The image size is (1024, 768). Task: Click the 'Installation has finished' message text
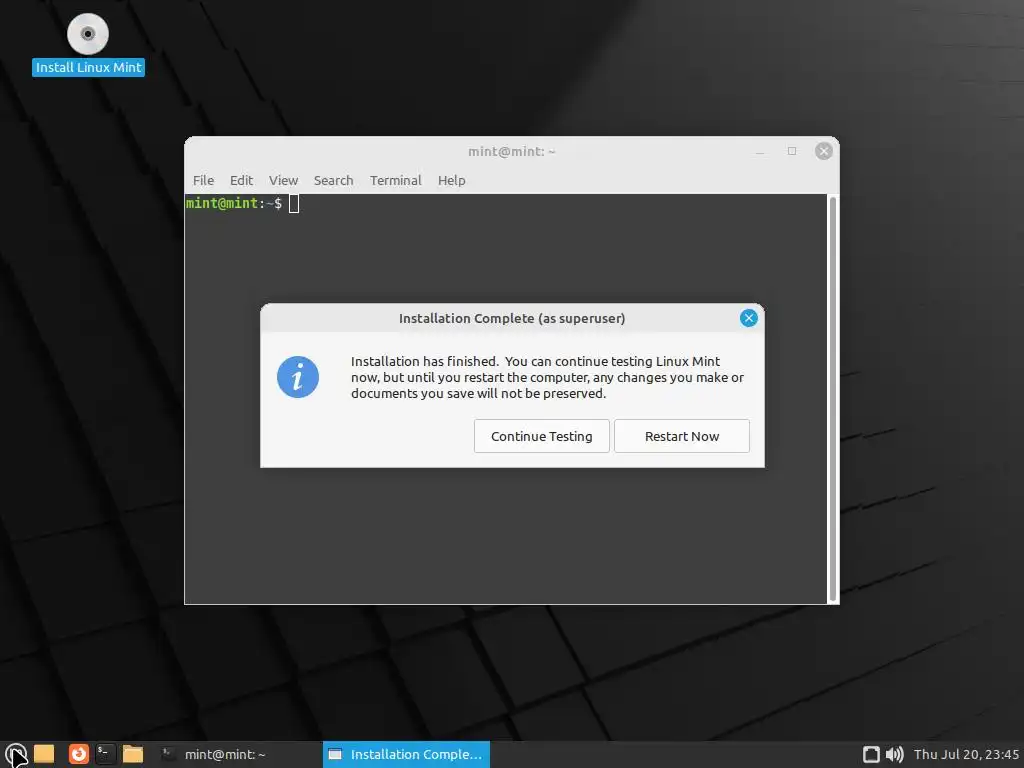point(547,377)
